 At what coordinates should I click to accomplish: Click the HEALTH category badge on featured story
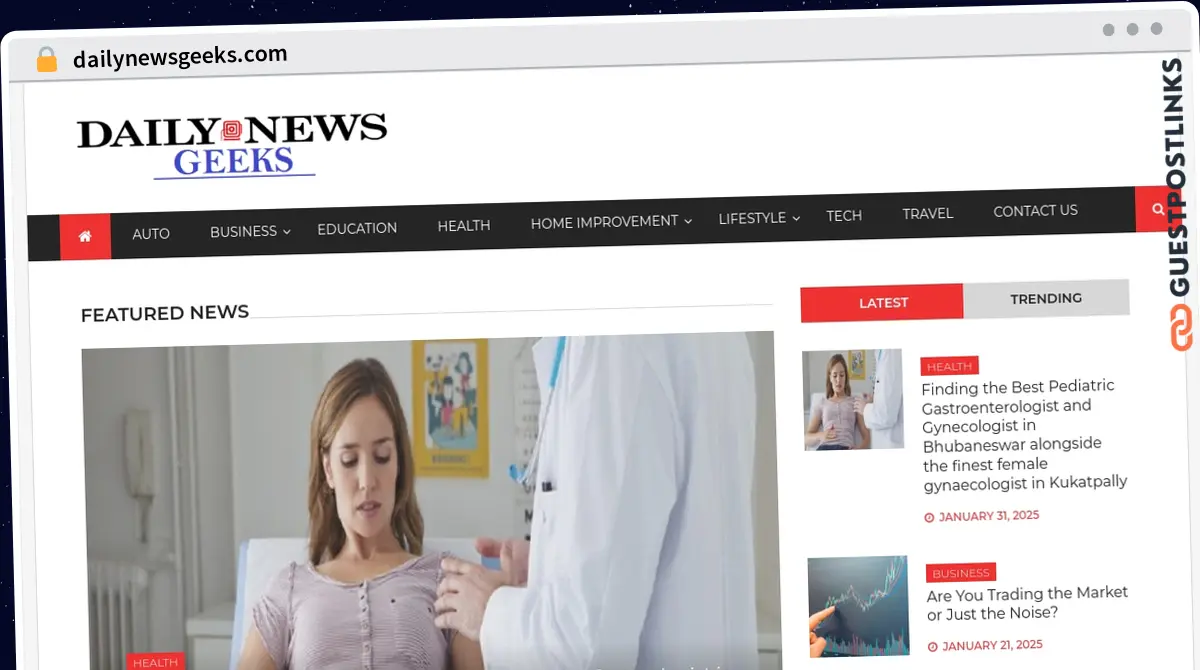click(x=155, y=661)
